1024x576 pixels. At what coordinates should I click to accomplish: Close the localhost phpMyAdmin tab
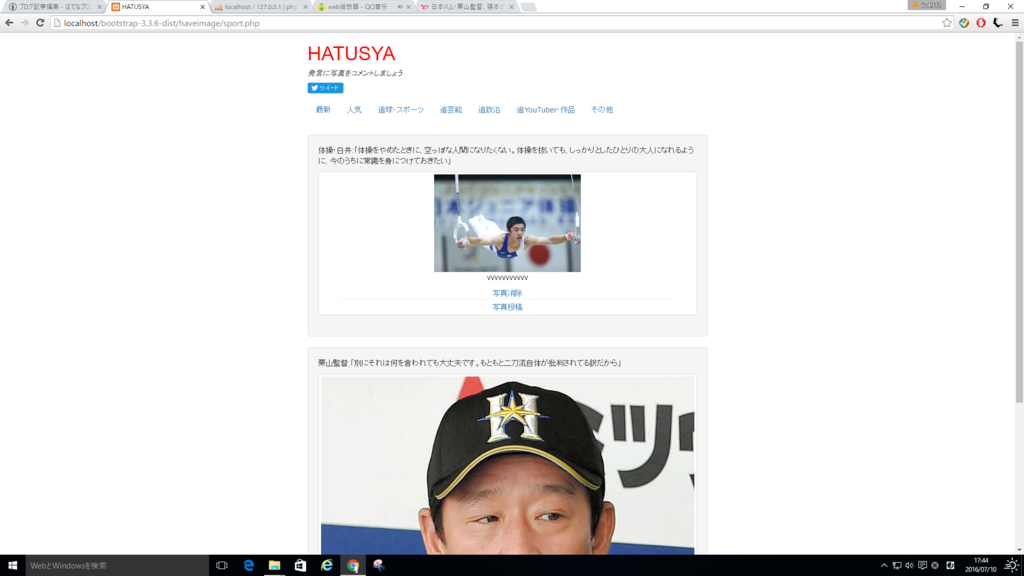click(305, 7)
